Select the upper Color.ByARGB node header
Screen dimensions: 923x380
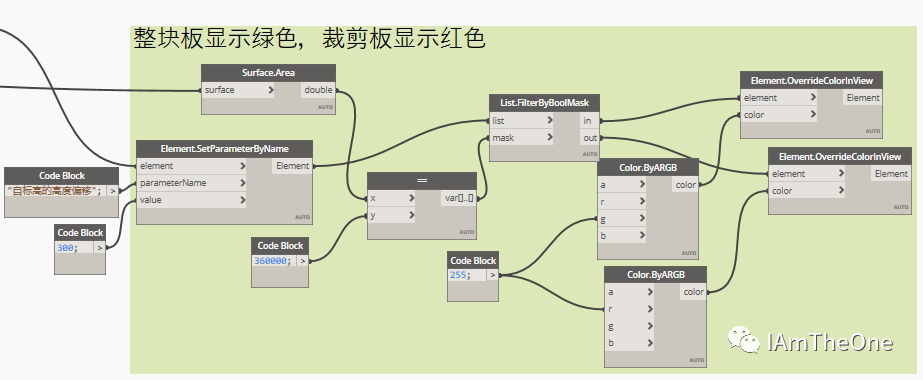point(648,167)
